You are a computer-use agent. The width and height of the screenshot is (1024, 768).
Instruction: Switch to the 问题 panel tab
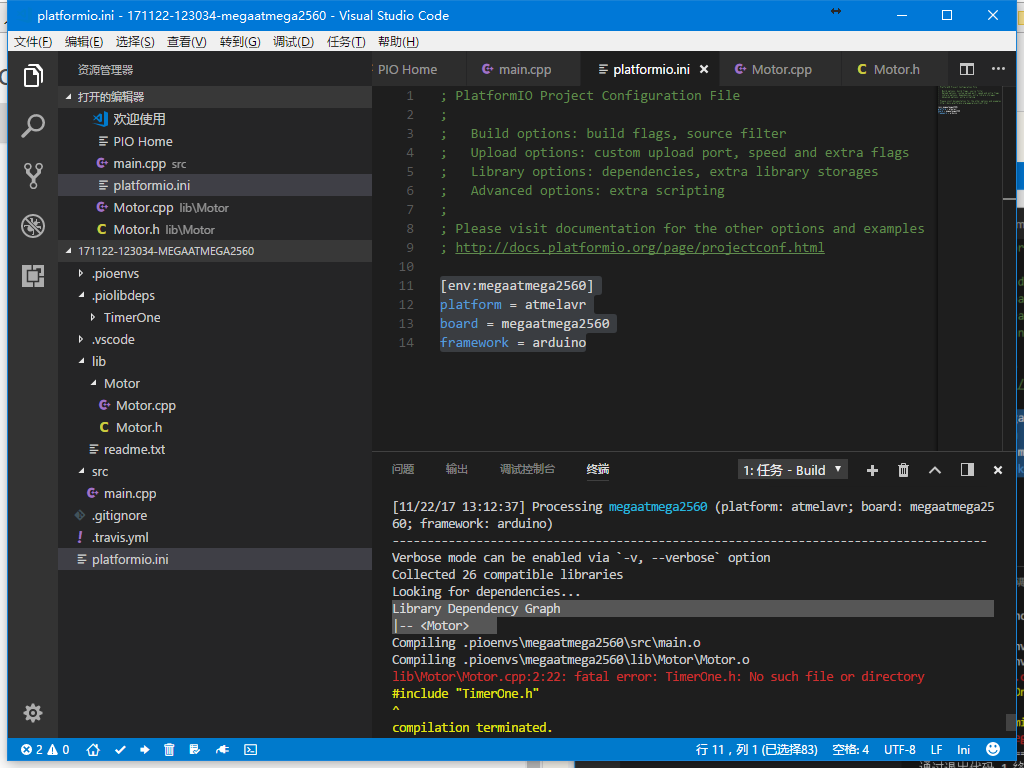[403, 469]
